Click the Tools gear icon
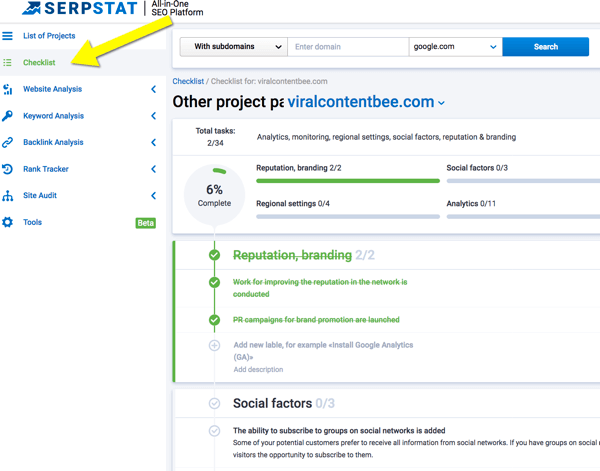This screenshot has width=600, height=471. tap(7, 222)
